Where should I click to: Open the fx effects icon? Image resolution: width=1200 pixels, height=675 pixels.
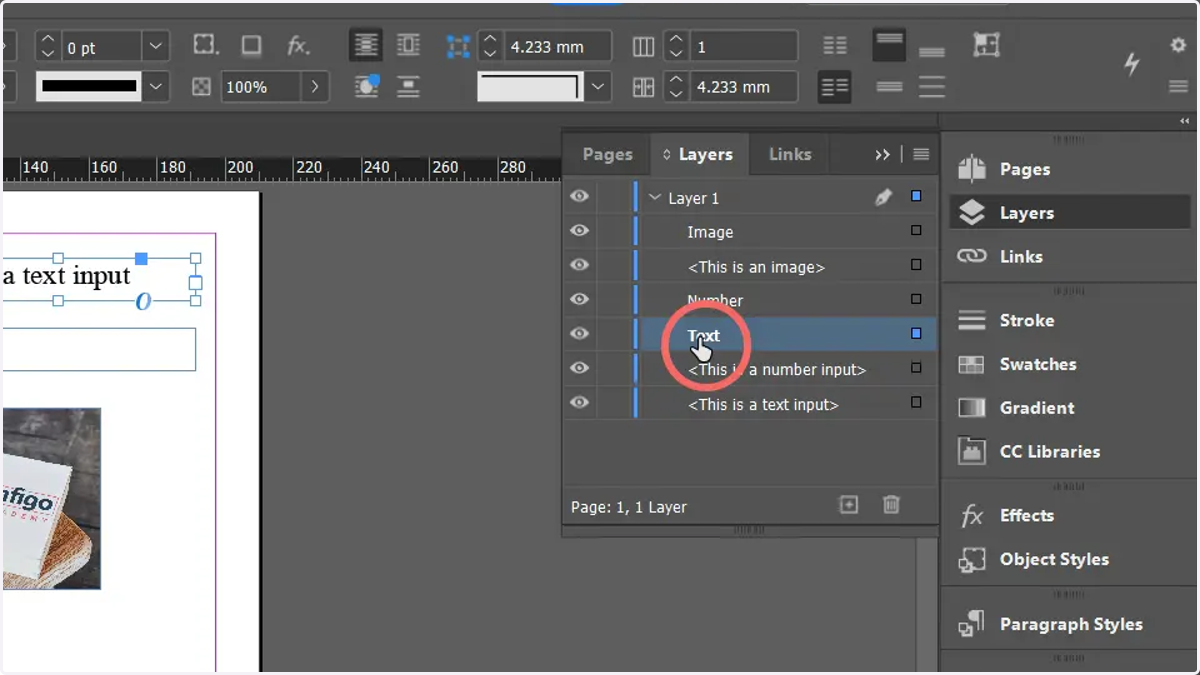(298, 45)
